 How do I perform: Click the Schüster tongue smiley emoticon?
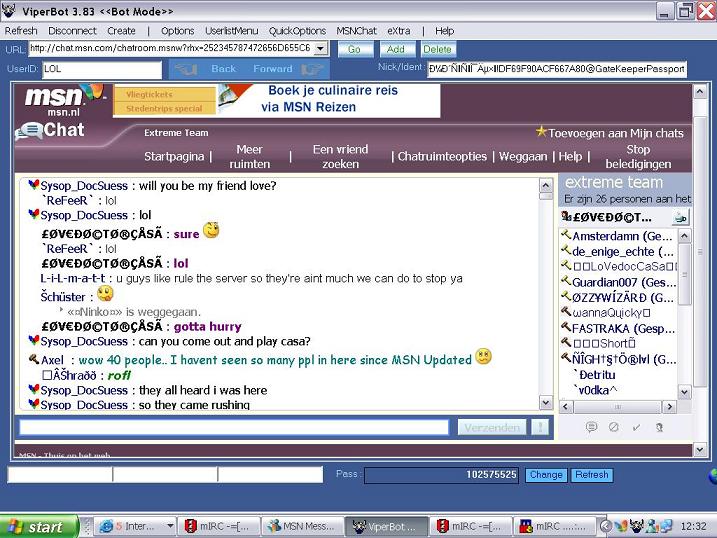click(x=105, y=293)
